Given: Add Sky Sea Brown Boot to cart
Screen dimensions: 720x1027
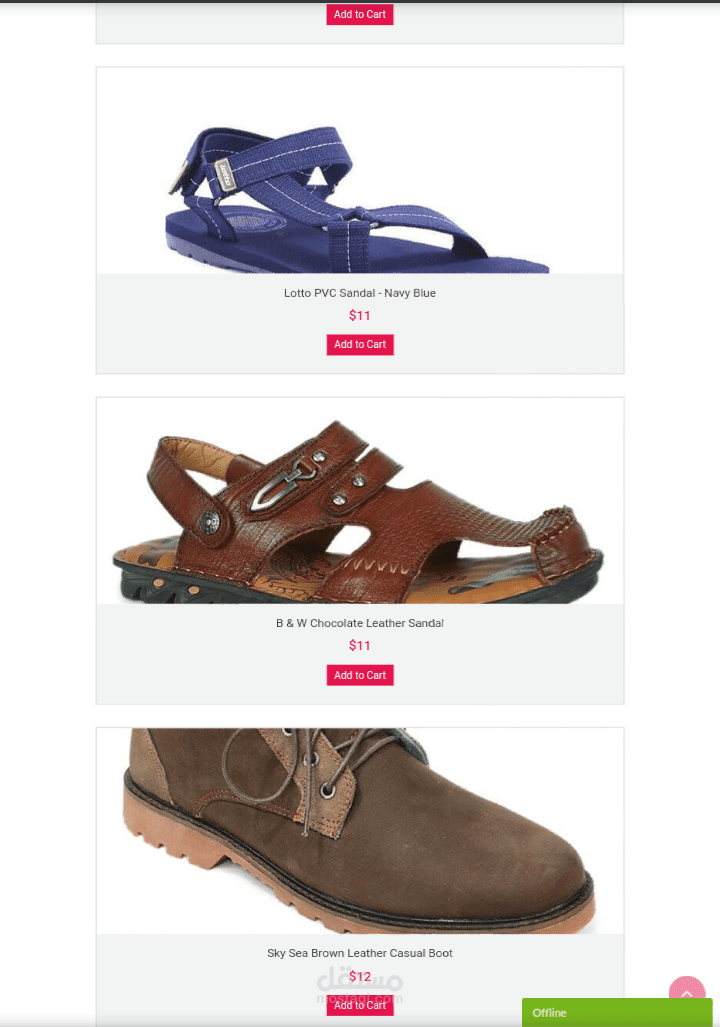Looking at the screenshot, I should click(x=360, y=1005).
